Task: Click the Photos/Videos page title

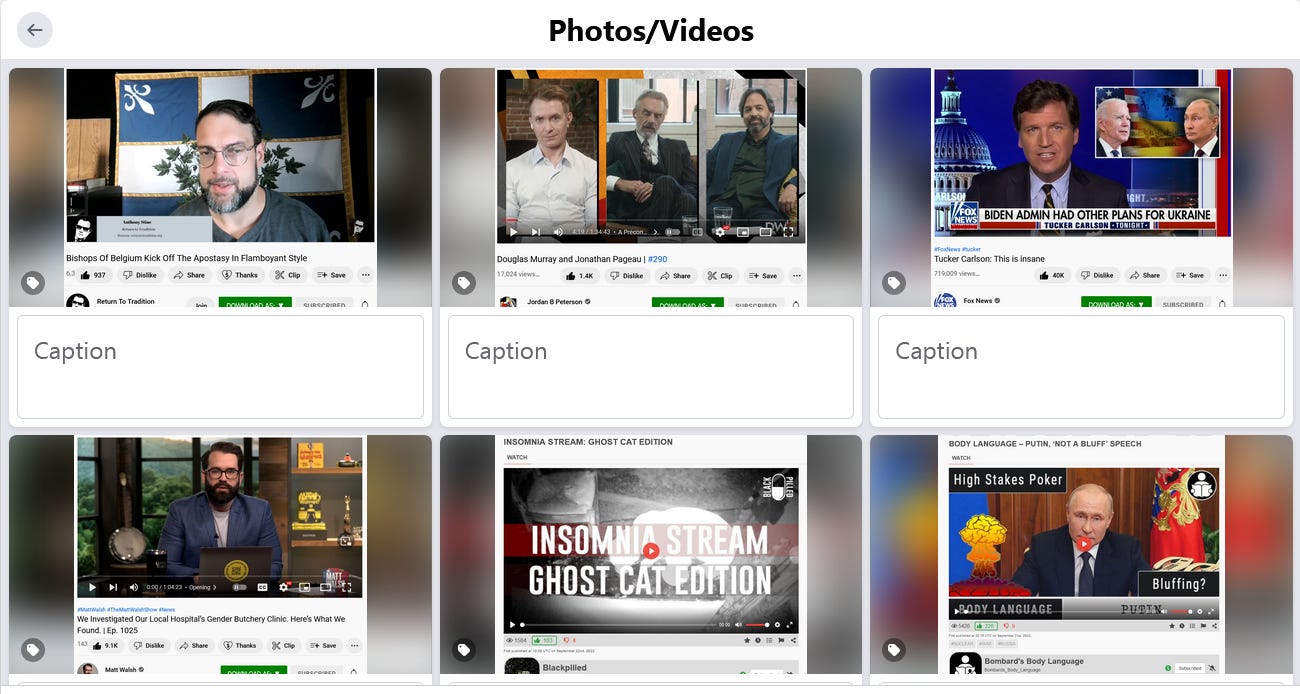Action: pos(651,31)
